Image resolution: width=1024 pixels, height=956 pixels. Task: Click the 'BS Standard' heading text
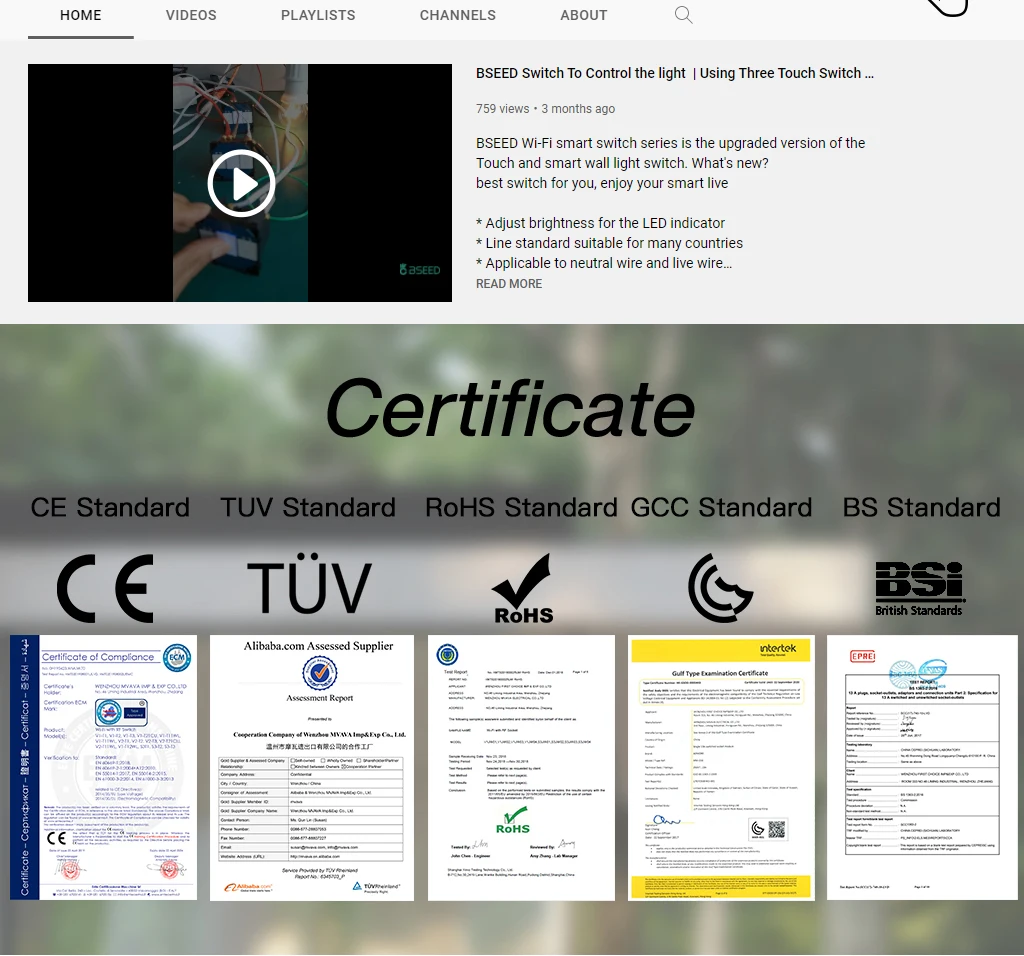pyautogui.click(x=921, y=507)
